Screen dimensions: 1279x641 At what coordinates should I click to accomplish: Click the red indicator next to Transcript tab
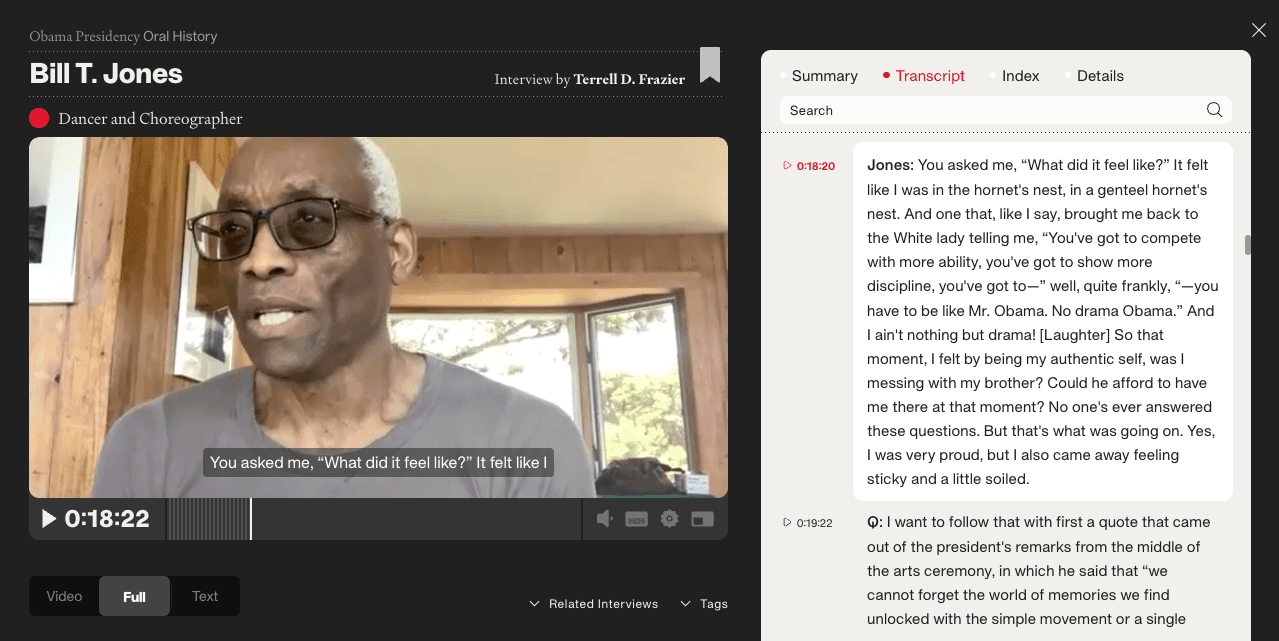point(888,75)
